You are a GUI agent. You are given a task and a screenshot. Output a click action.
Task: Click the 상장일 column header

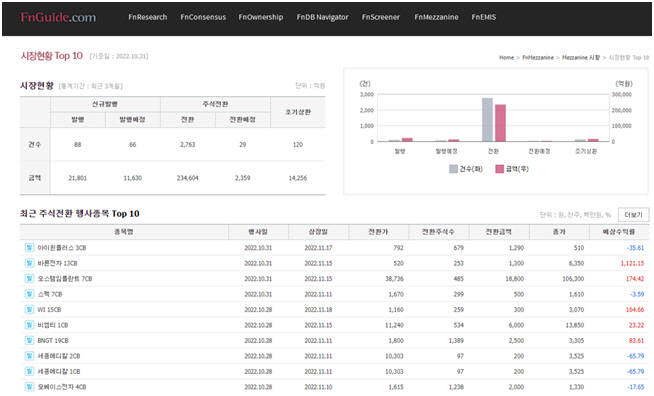[318, 232]
